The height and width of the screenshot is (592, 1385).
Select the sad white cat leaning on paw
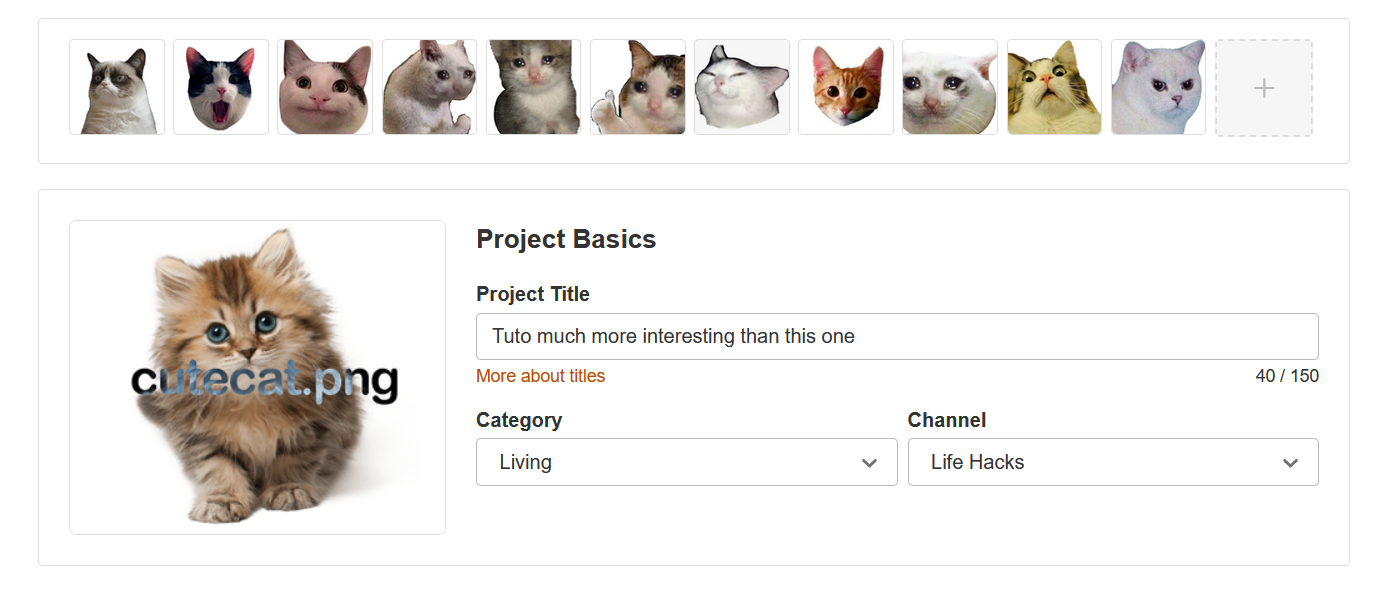pyautogui.click(x=429, y=87)
